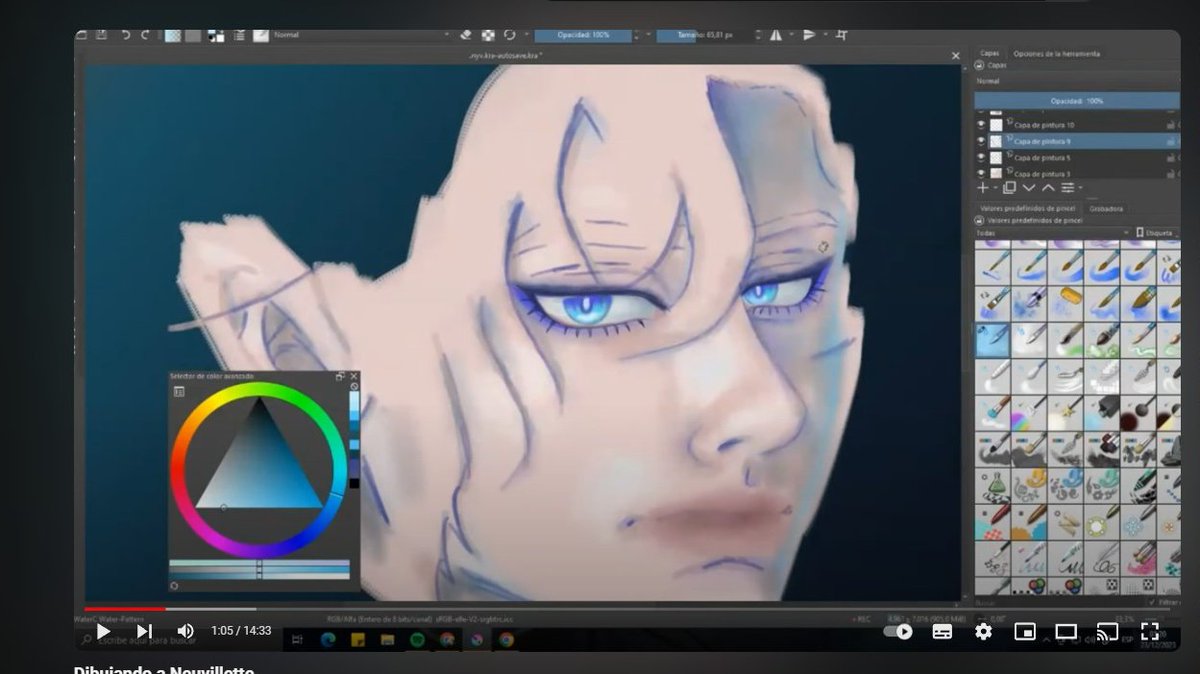Reload the original brush preset
The height and width of the screenshot is (674, 1200).
[x=510, y=35]
